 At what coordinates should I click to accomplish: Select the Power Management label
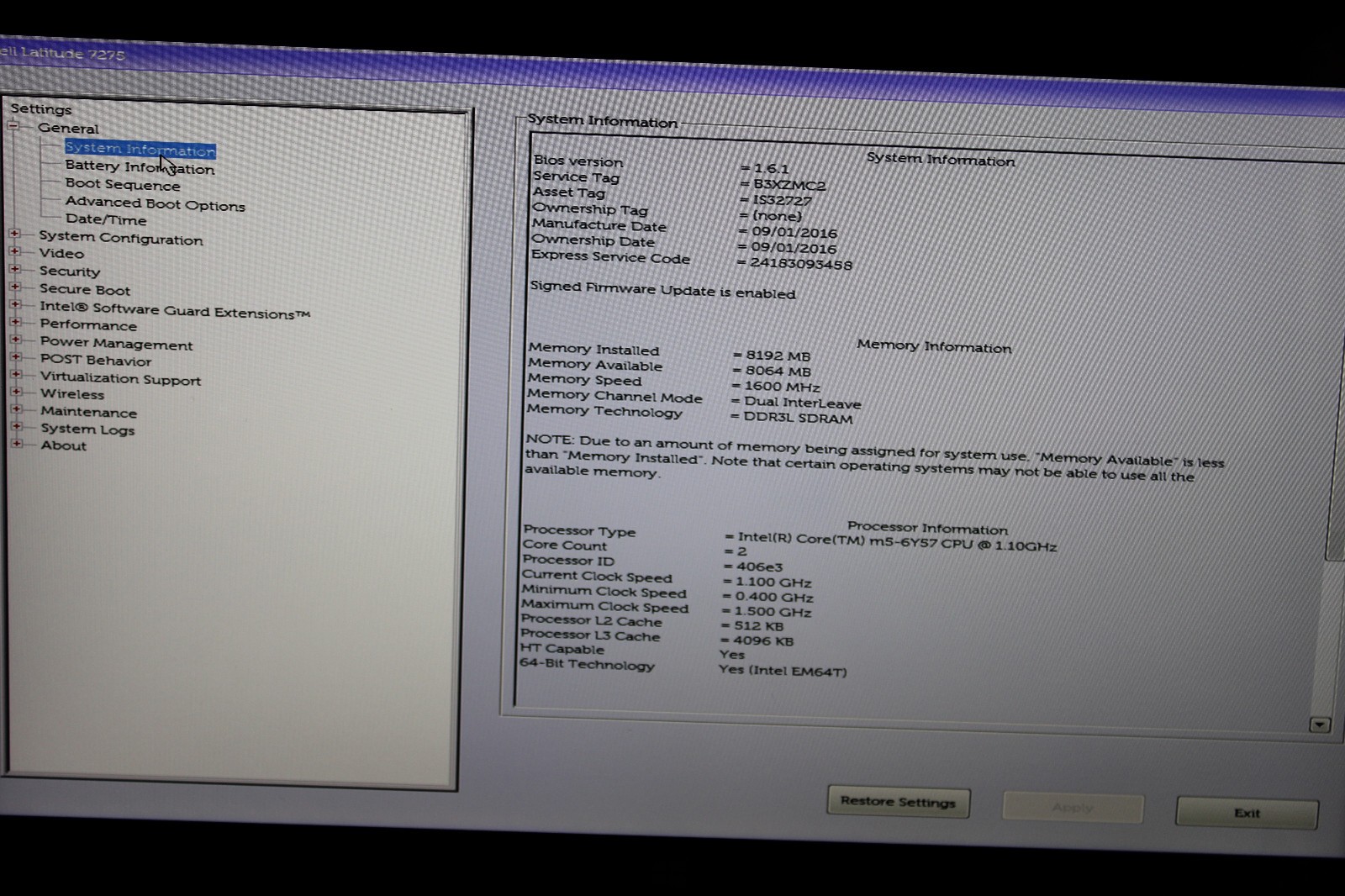click(x=117, y=343)
